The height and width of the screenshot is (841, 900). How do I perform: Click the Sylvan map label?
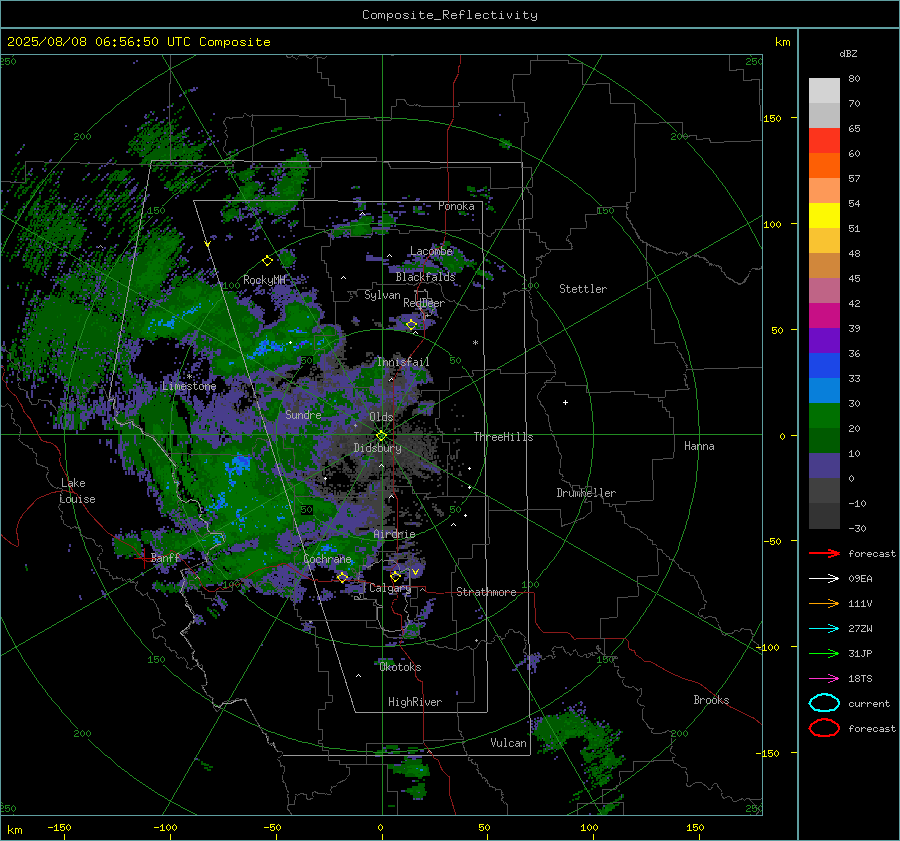click(382, 295)
